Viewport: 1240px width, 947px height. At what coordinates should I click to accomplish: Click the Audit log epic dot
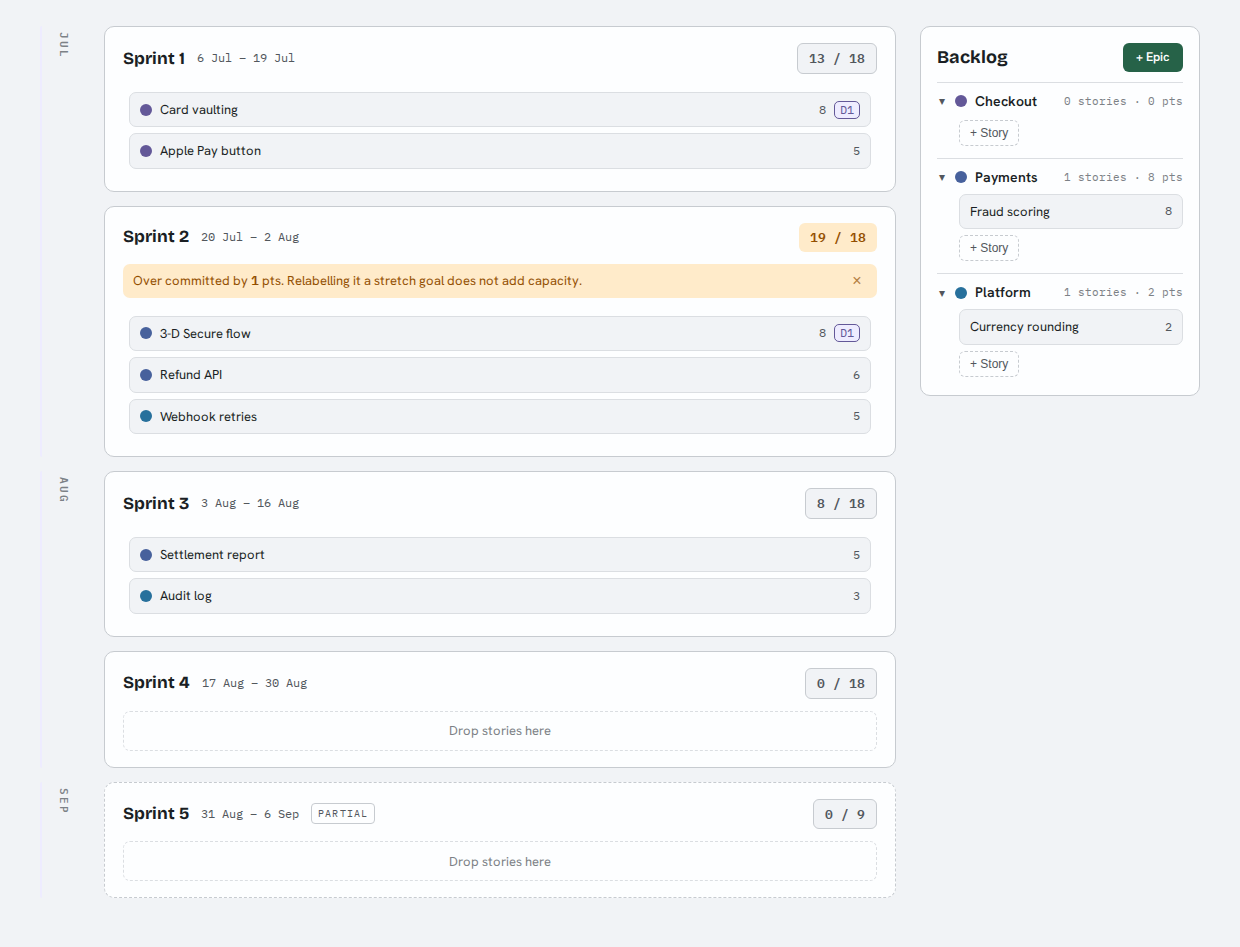click(146, 596)
